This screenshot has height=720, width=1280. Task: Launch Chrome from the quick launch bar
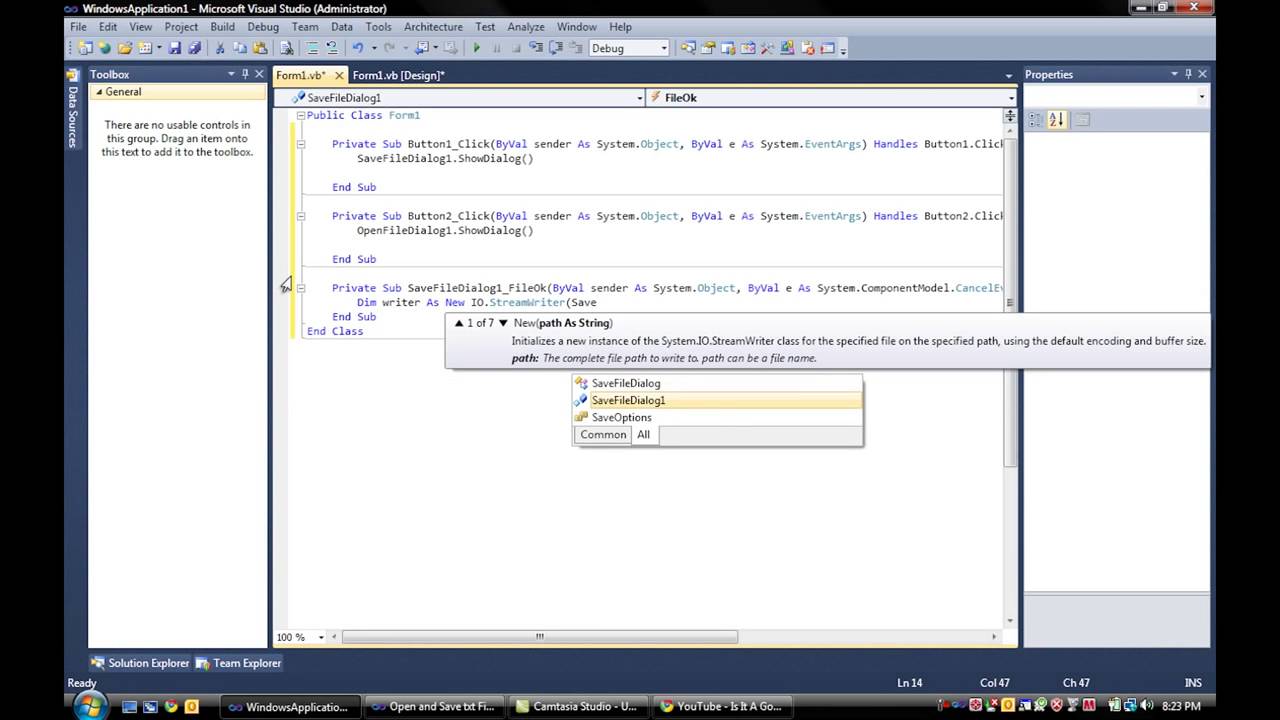click(171, 706)
